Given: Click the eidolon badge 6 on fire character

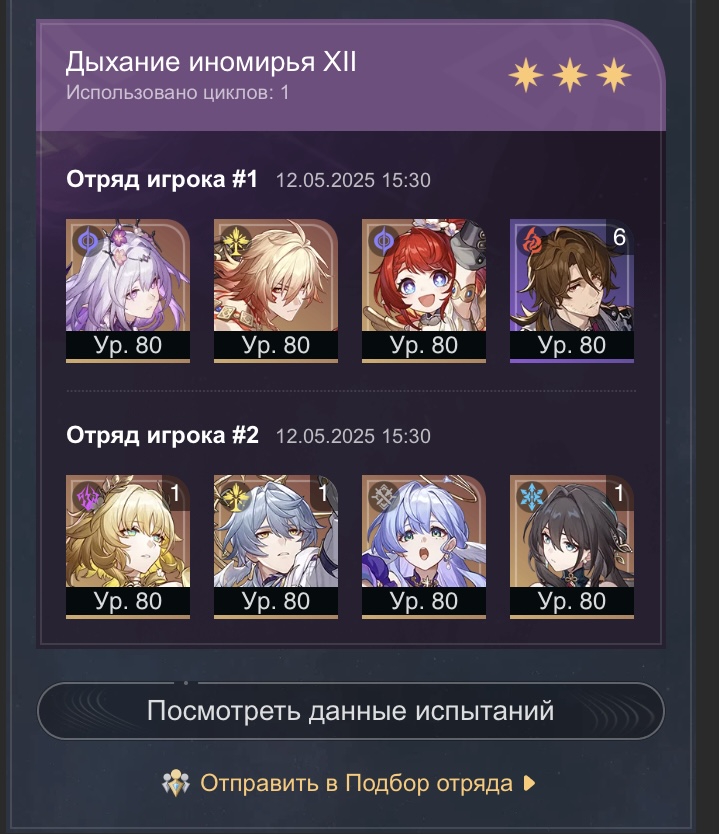Looking at the screenshot, I should [620, 237].
